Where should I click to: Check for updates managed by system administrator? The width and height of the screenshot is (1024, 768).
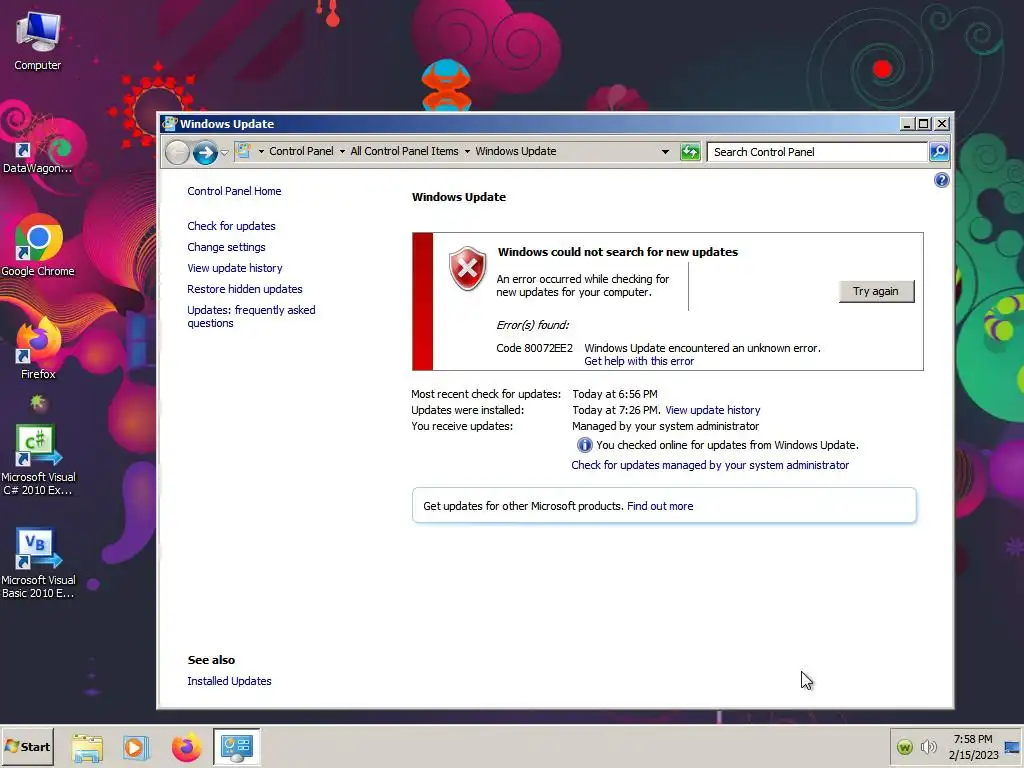[x=710, y=465]
